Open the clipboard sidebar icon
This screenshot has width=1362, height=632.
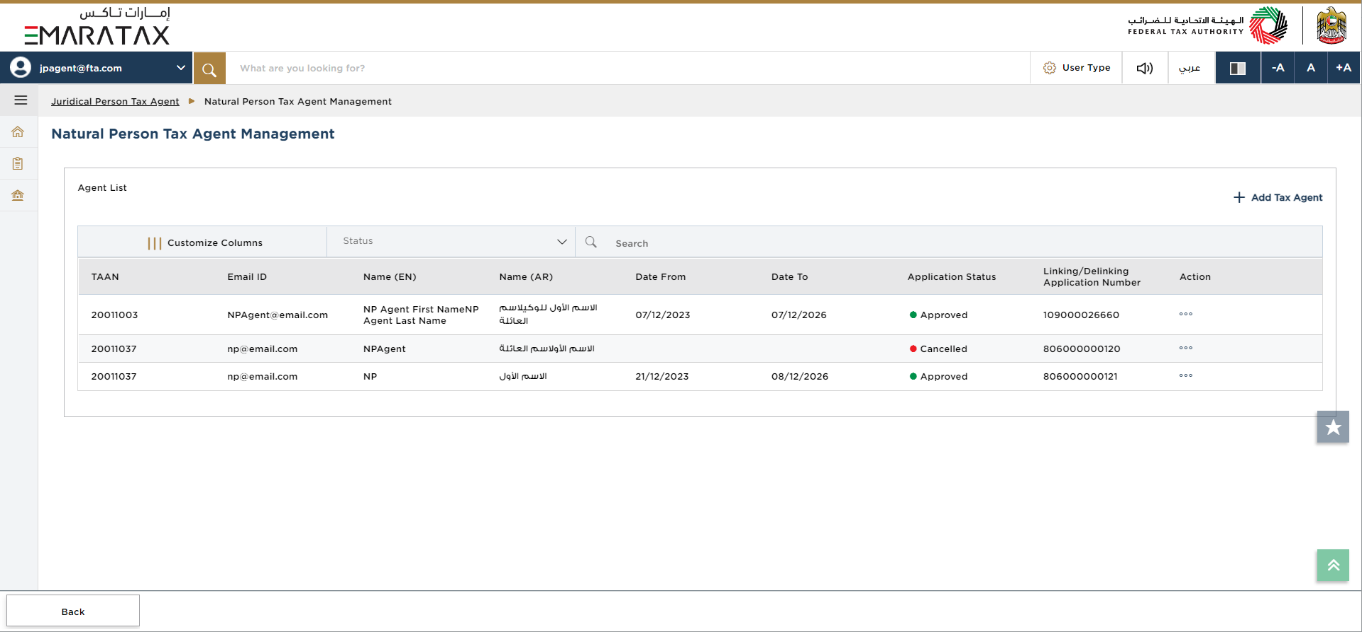pyautogui.click(x=18, y=163)
